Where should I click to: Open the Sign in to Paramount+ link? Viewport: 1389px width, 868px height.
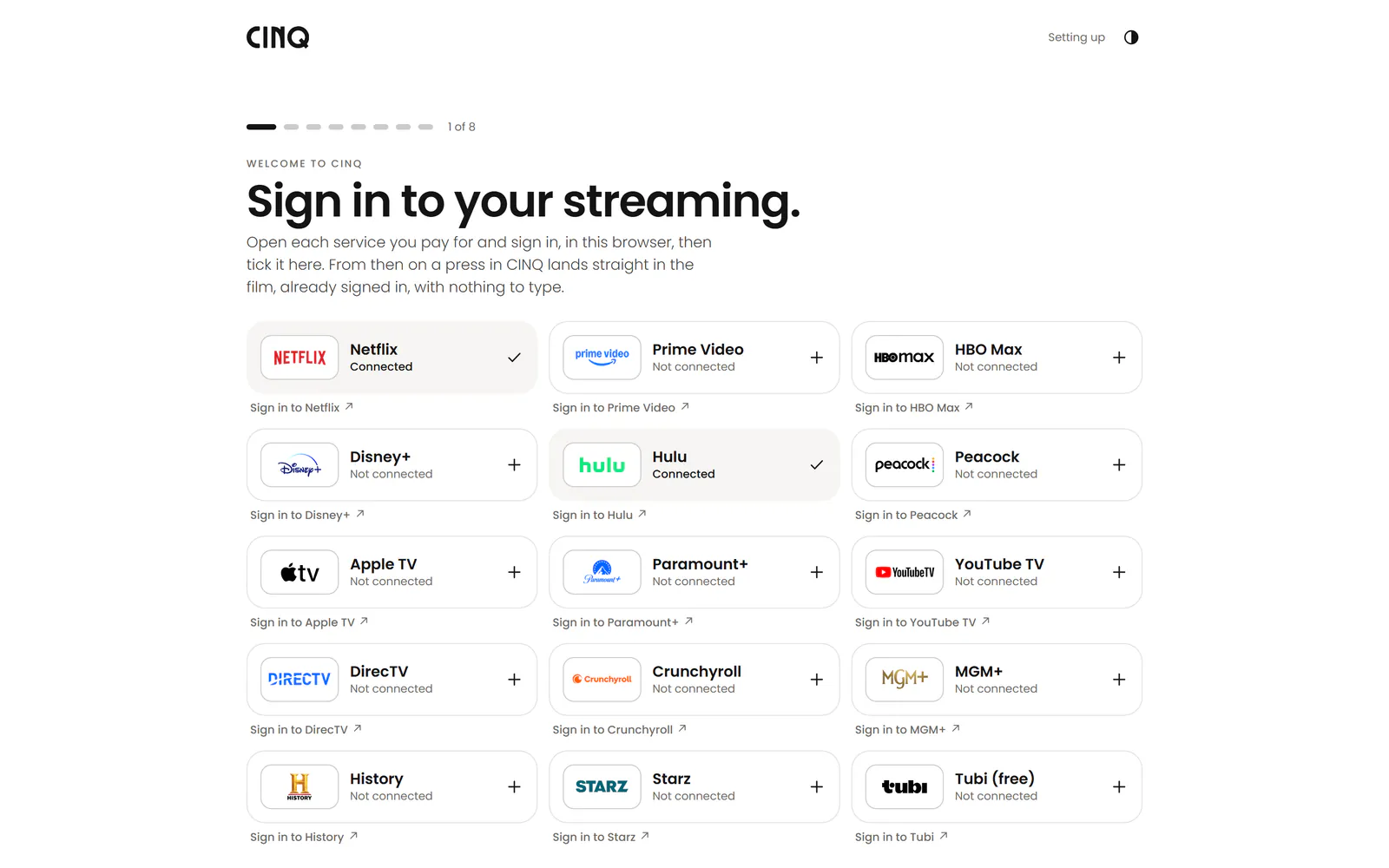[x=622, y=622]
